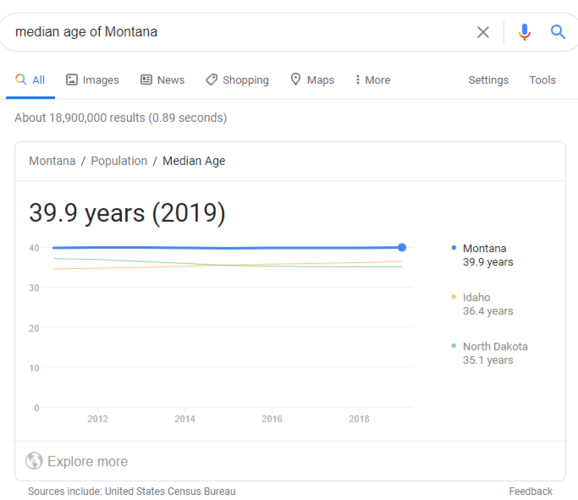Open the Population breadcrumb link
Viewport: 578px width, 500px height.
[119, 161]
